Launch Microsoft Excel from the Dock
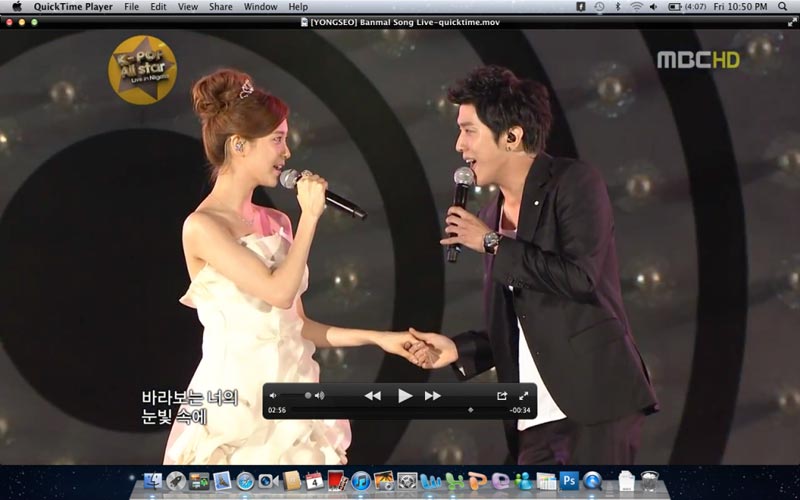800x500 pixels. click(x=454, y=481)
